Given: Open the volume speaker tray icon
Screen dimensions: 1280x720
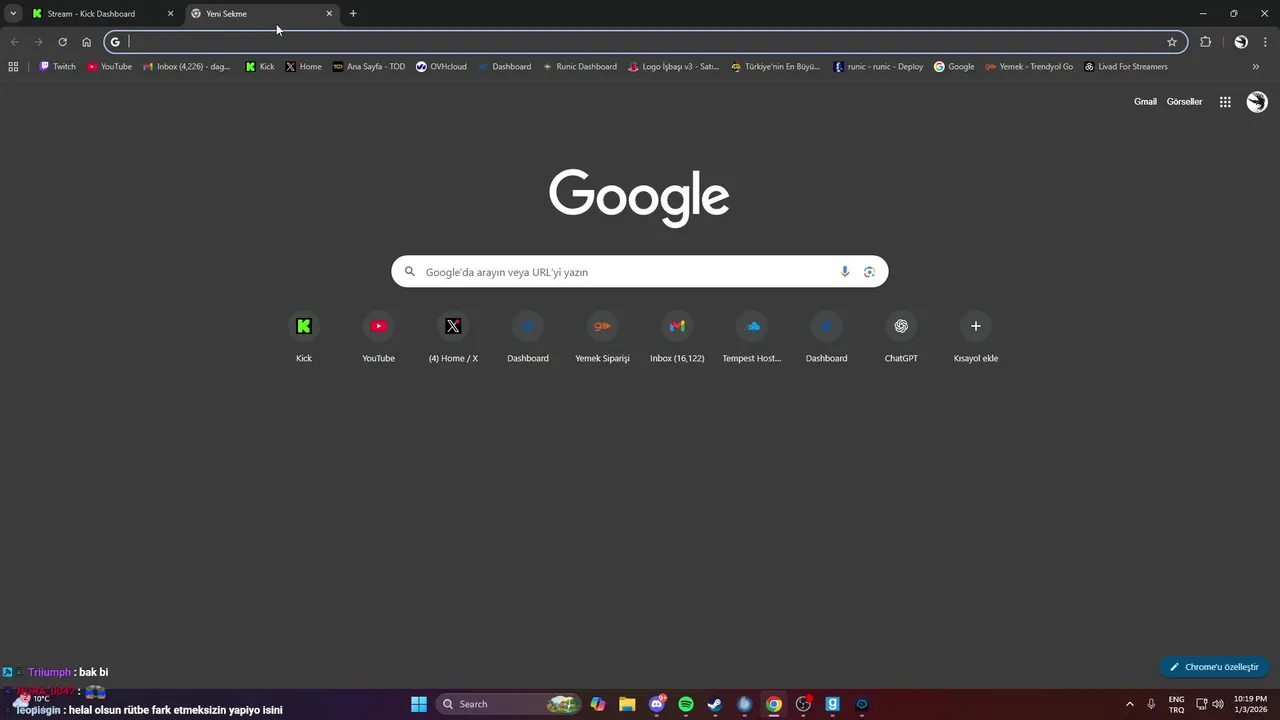Looking at the screenshot, I should (1218, 704).
